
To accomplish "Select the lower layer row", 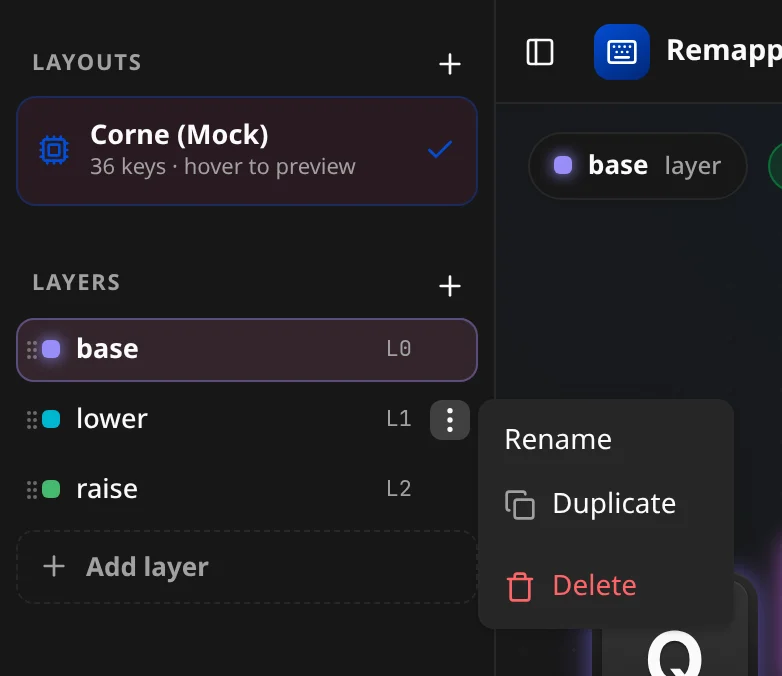I will pyautogui.click(x=247, y=420).
